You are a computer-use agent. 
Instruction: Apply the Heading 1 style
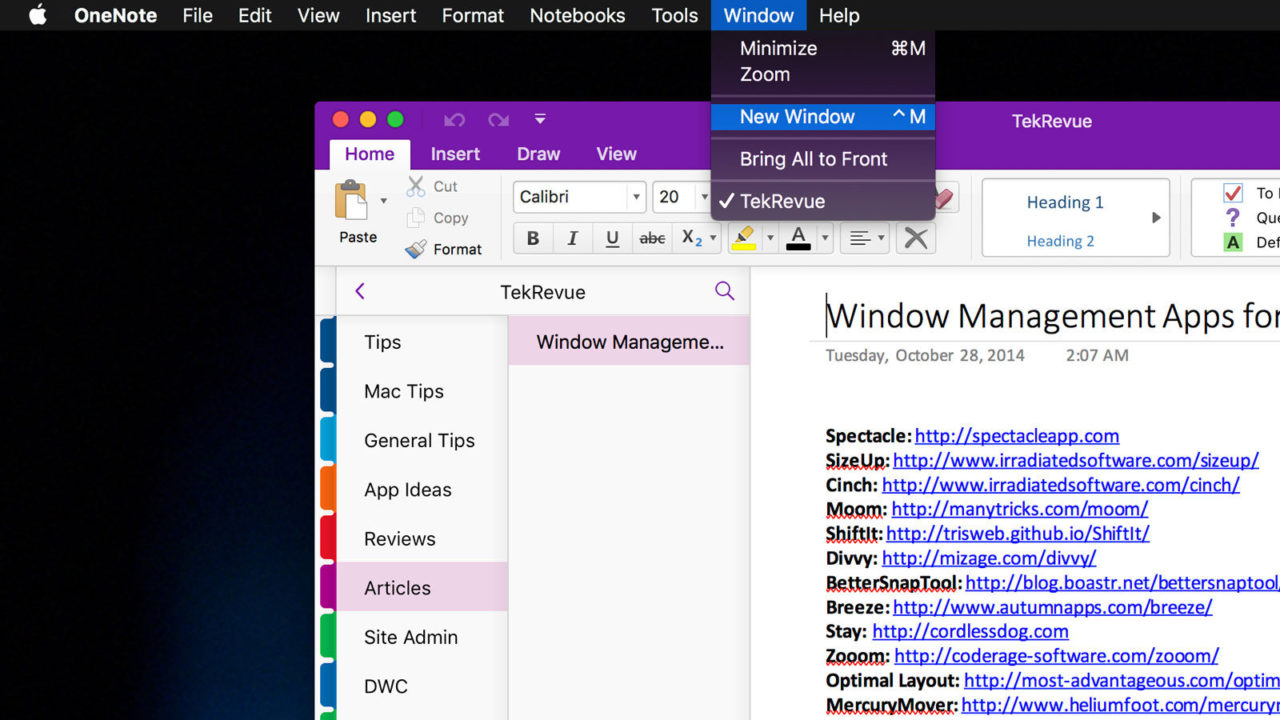click(1065, 202)
